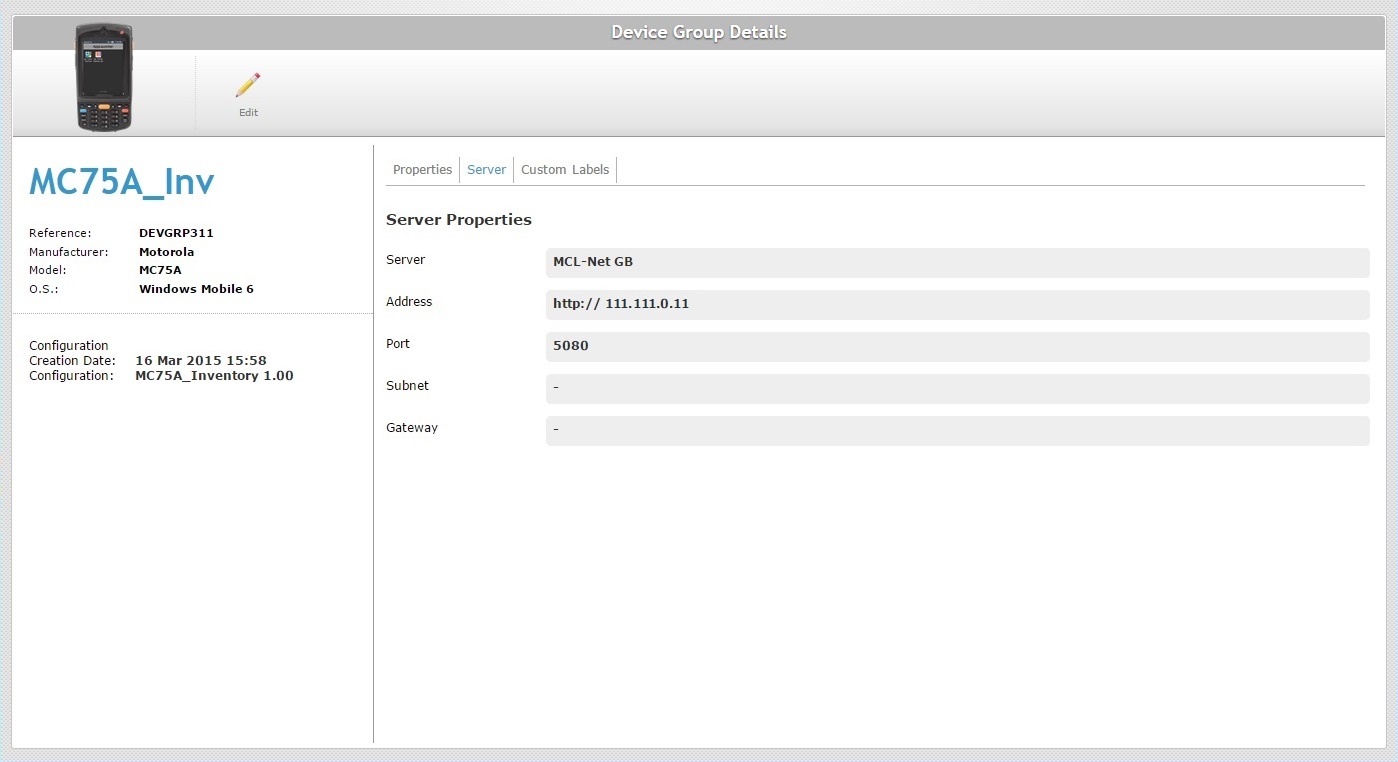Click the Port field showing 5080
This screenshot has height=762, width=1398.
[x=957, y=347]
